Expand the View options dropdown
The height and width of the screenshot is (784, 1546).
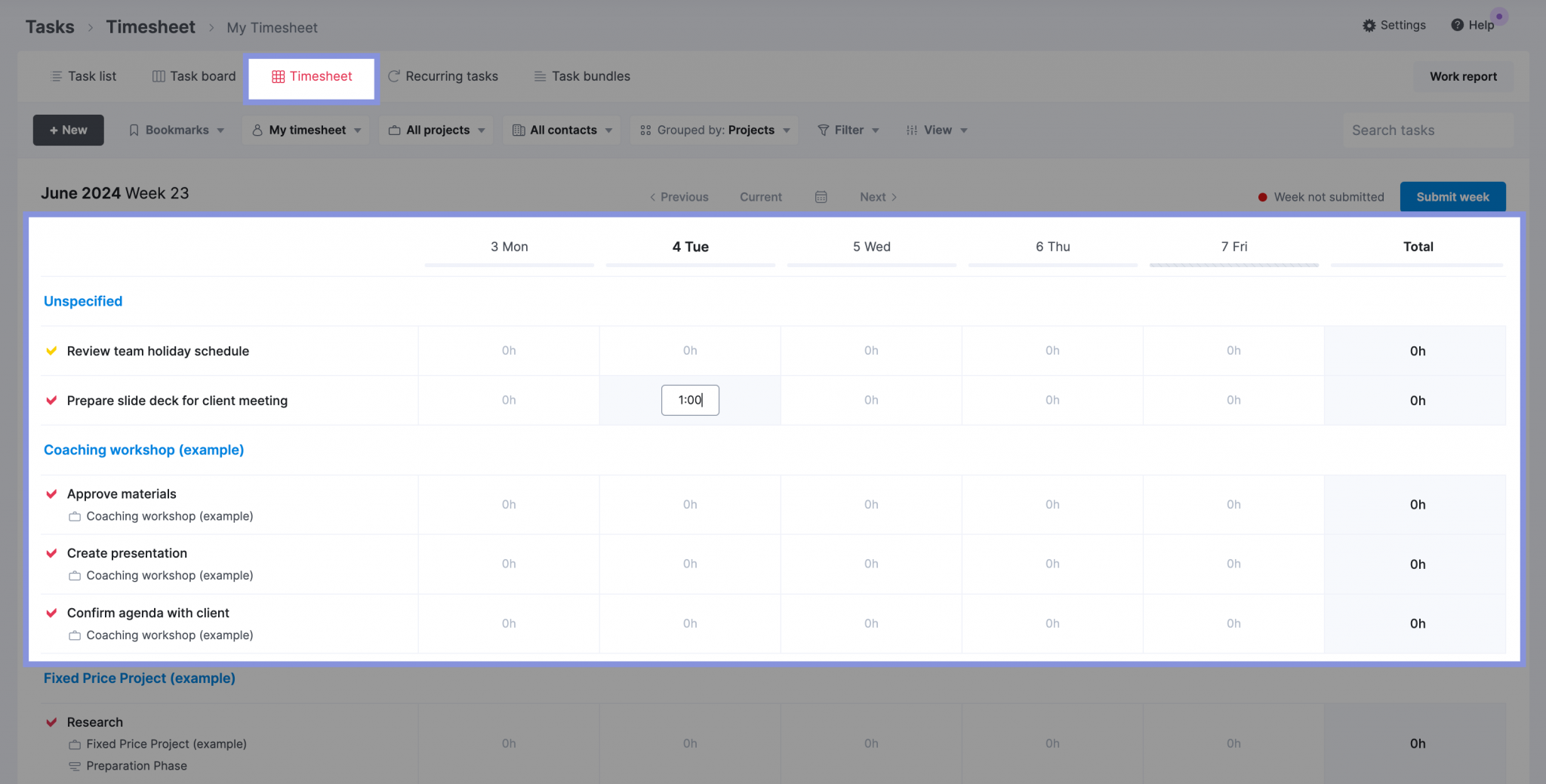click(x=936, y=130)
